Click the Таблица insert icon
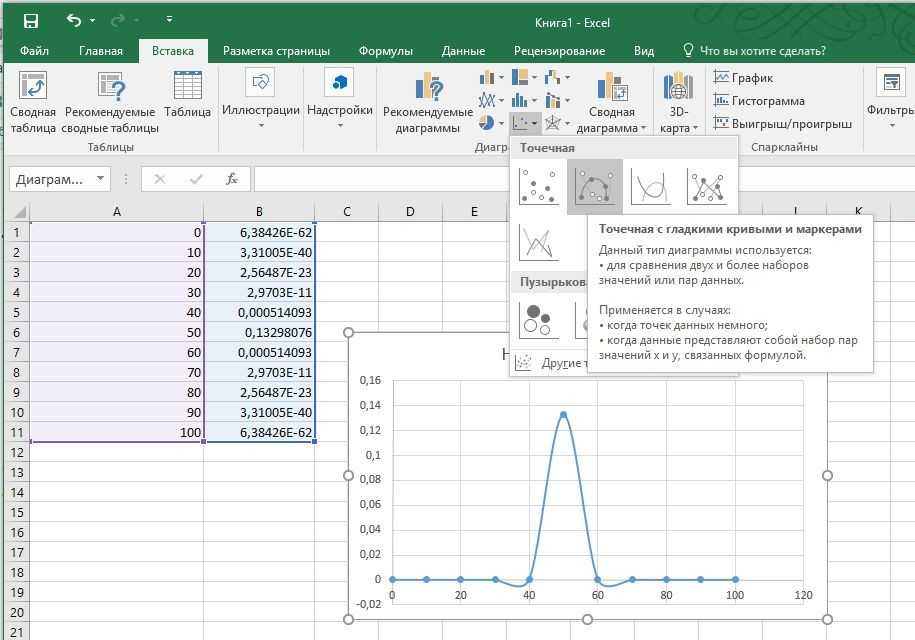Screen dimensions: 915x640 pos(187,87)
